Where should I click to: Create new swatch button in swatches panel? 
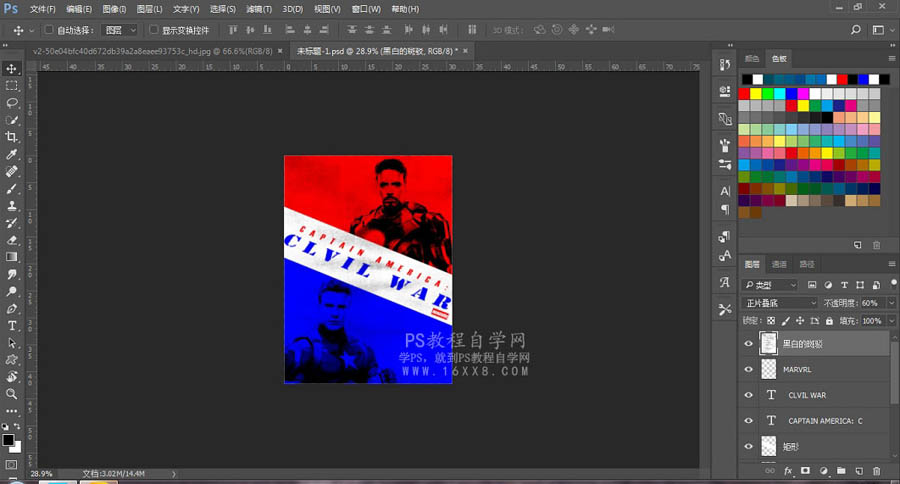coord(858,245)
